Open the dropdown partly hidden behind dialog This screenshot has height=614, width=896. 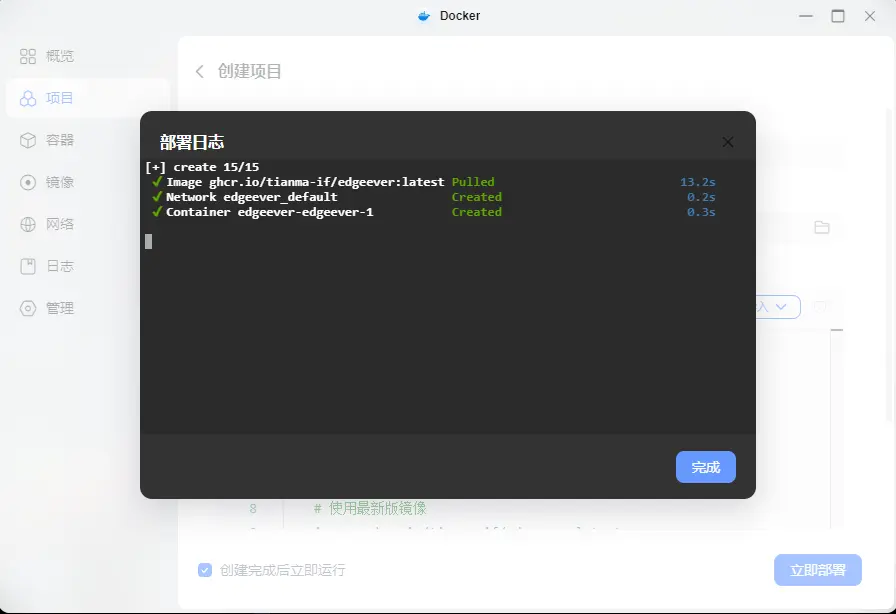(778, 307)
